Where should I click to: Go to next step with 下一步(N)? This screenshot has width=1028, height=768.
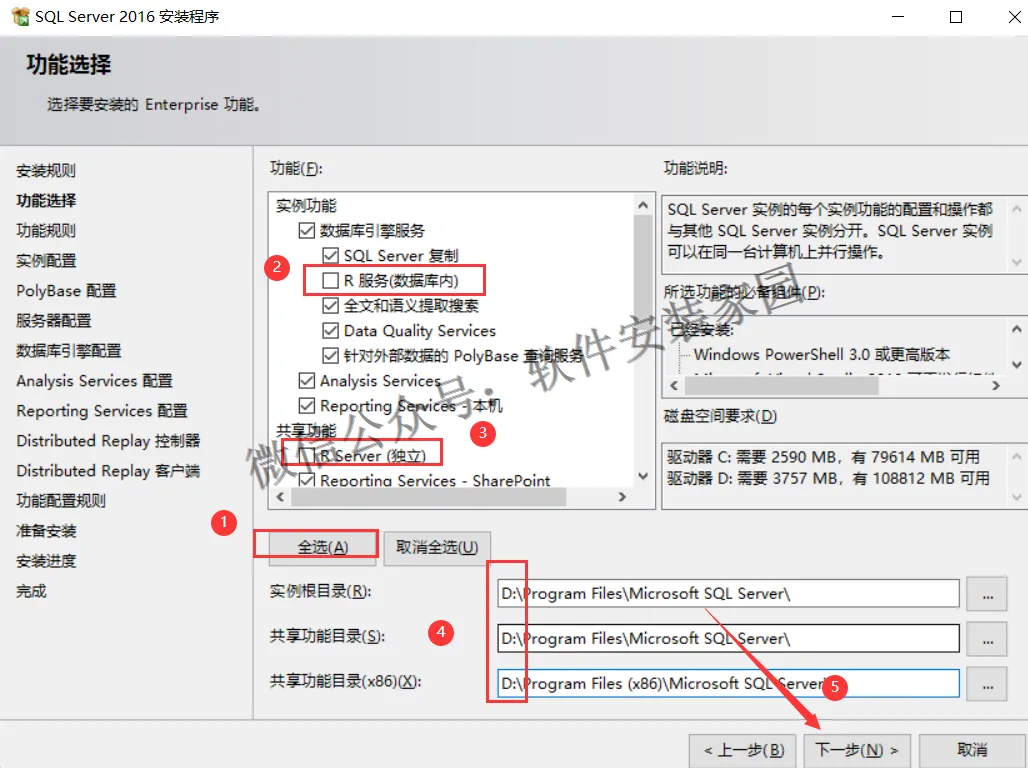tap(857, 750)
